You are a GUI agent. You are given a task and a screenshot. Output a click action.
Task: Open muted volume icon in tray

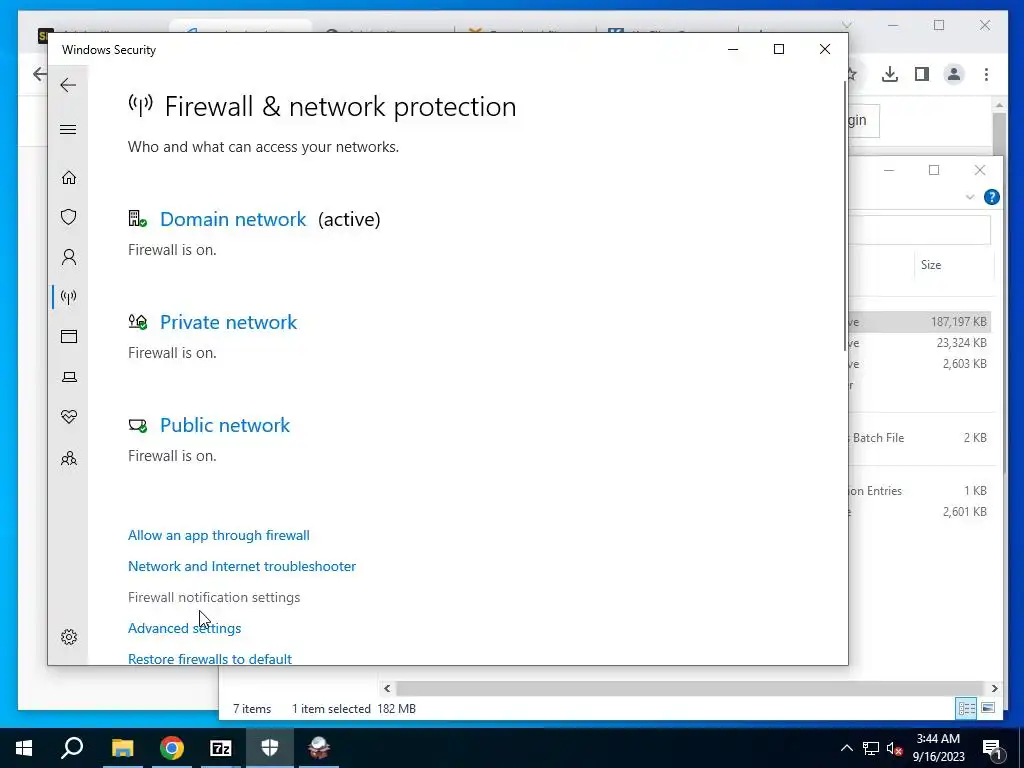click(894, 748)
